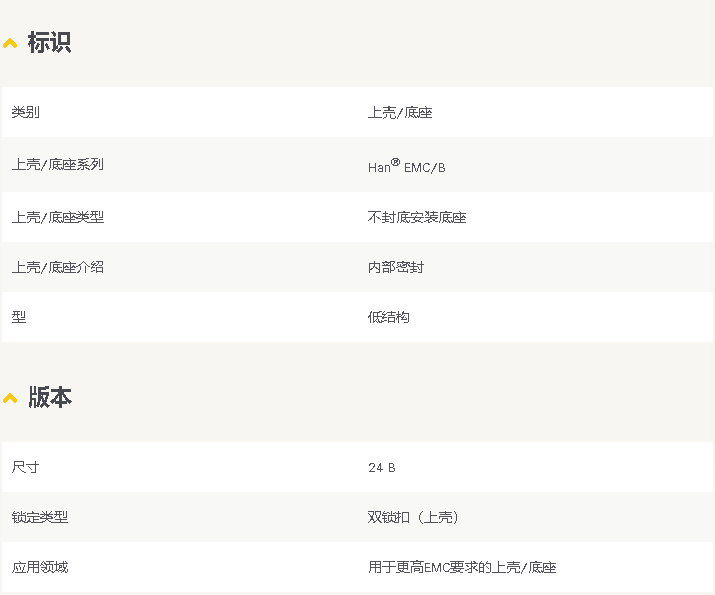Select the 型 label
The height and width of the screenshot is (595, 715).
19,317
